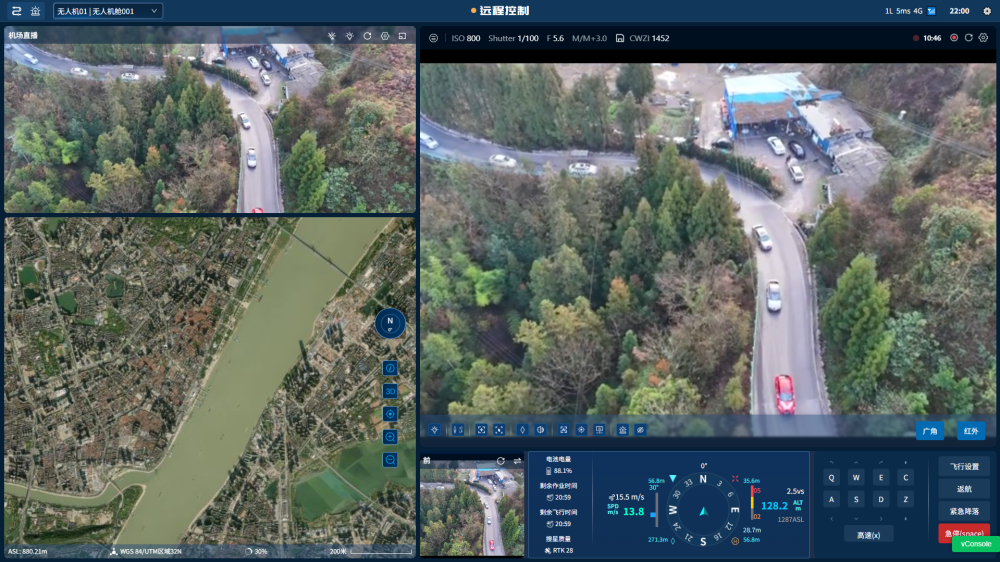The width and height of the screenshot is (1000, 562).
Task: Click the logo icon in top-left corner
Action: (x=17, y=11)
